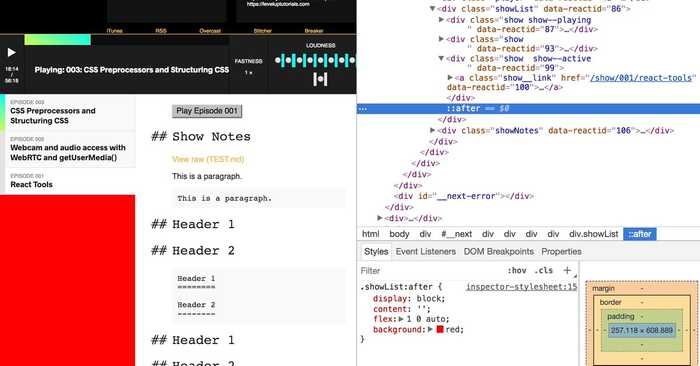Expand the background shorthand property arrow

tap(430, 329)
